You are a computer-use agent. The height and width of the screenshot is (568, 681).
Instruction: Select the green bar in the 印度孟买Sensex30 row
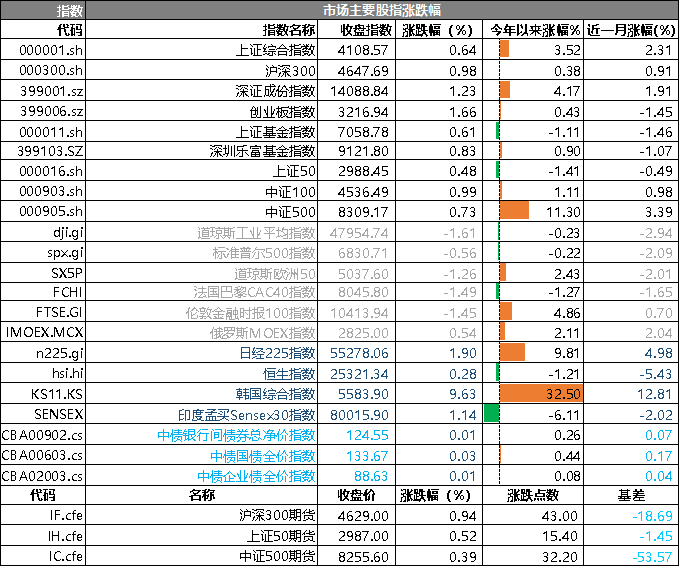(491, 414)
